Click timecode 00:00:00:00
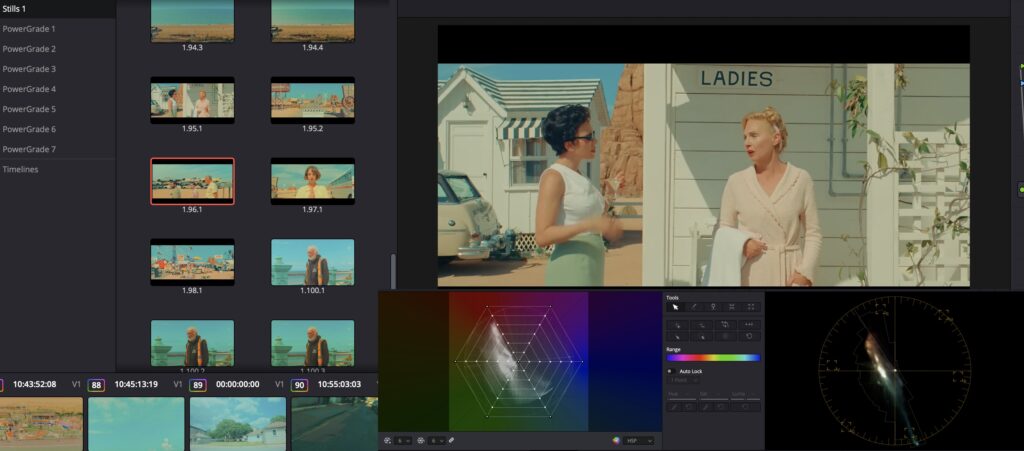The image size is (1024, 451). pos(238,384)
